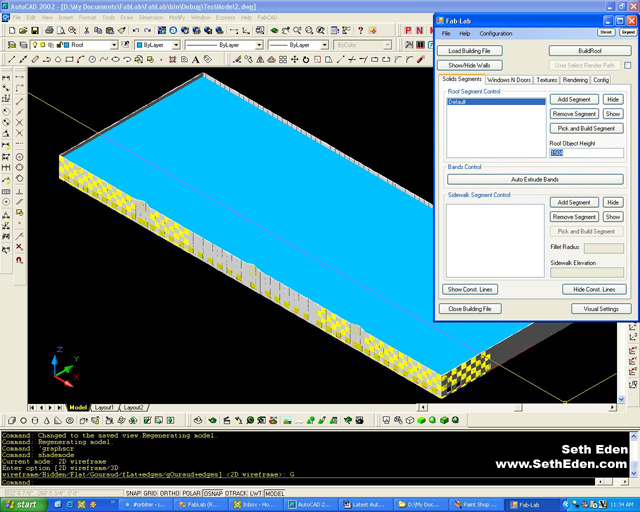This screenshot has height=512, width=640.
Task: Check the box beside User Select Render Path
Action: (x=627, y=65)
